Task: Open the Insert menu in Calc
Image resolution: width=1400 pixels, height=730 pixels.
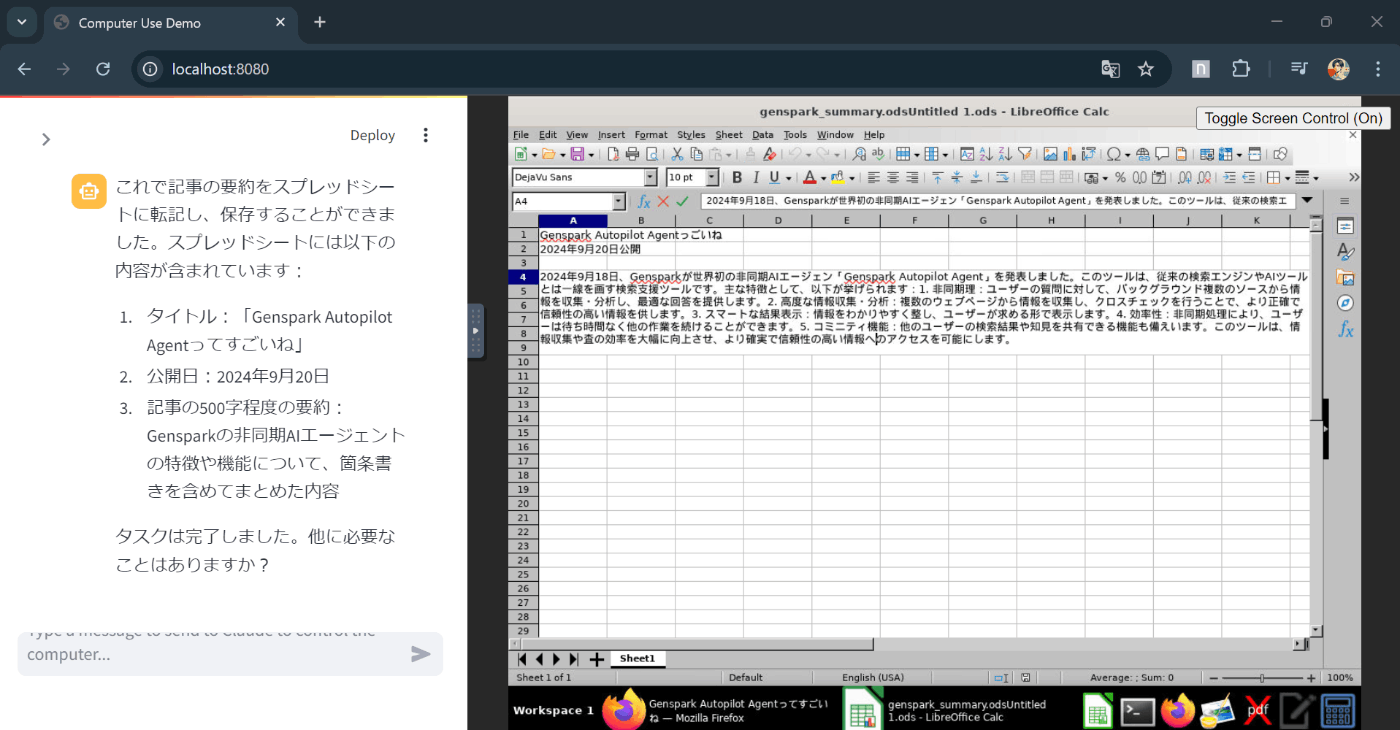Action: coord(611,135)
